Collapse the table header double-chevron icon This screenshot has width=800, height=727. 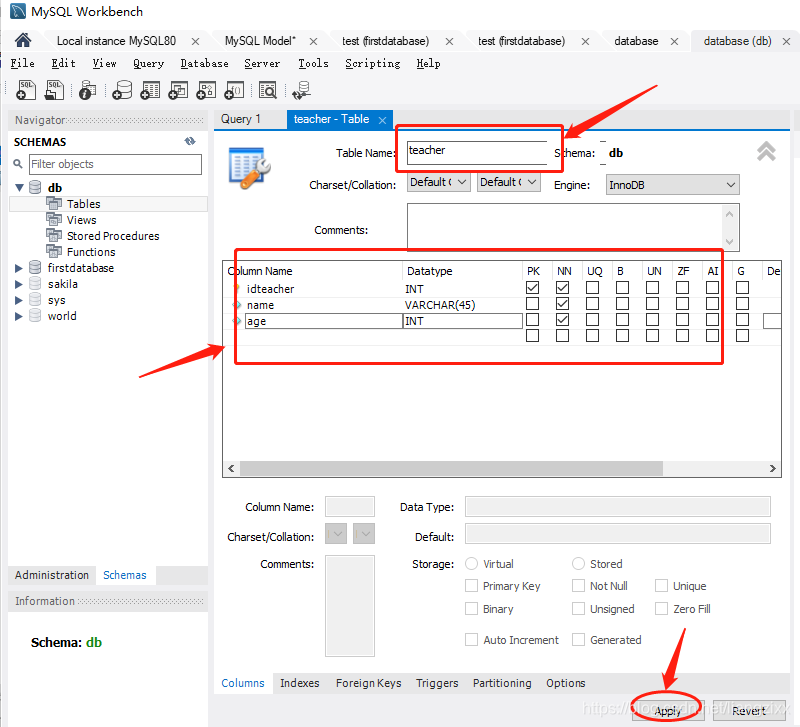766,152
